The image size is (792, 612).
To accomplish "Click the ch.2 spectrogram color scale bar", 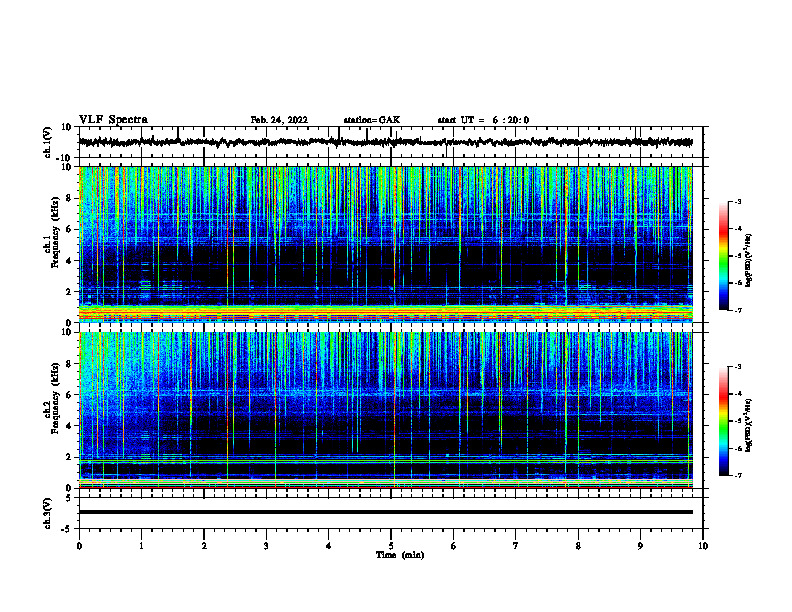I will click(723, 421).
